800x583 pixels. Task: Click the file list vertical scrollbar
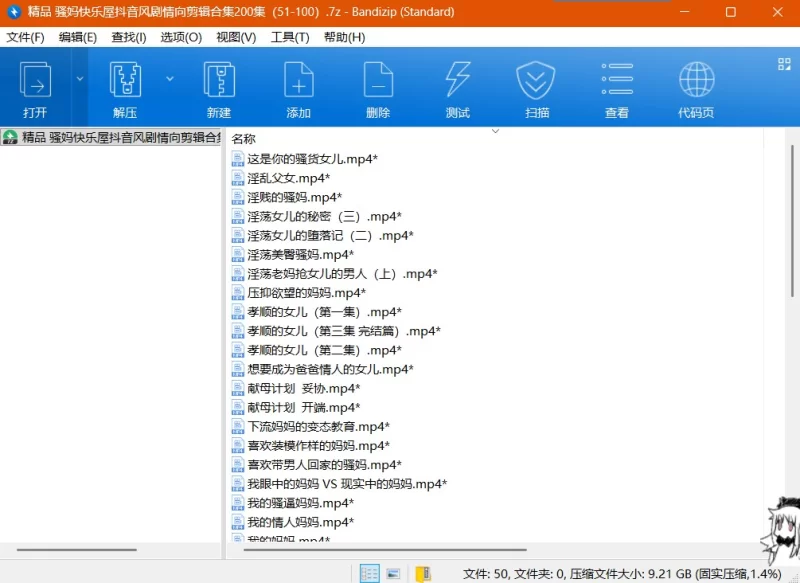(x=792, y=220)
